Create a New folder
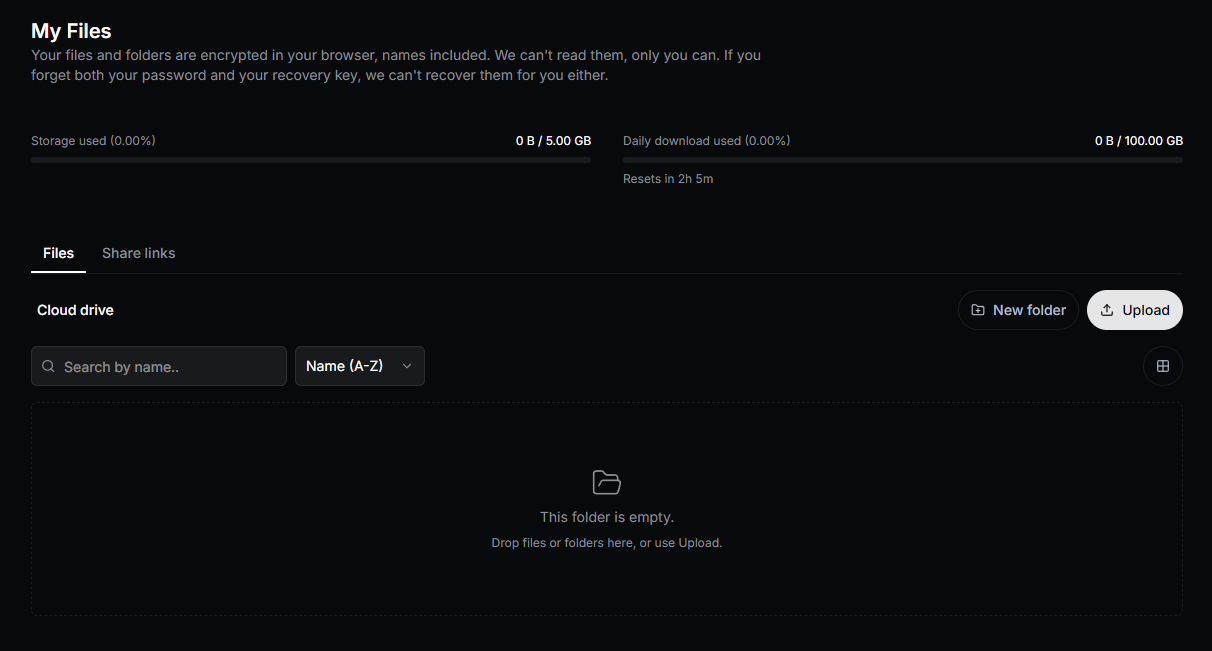This screenshot has width=1212, height=651. pos(1018,310)
